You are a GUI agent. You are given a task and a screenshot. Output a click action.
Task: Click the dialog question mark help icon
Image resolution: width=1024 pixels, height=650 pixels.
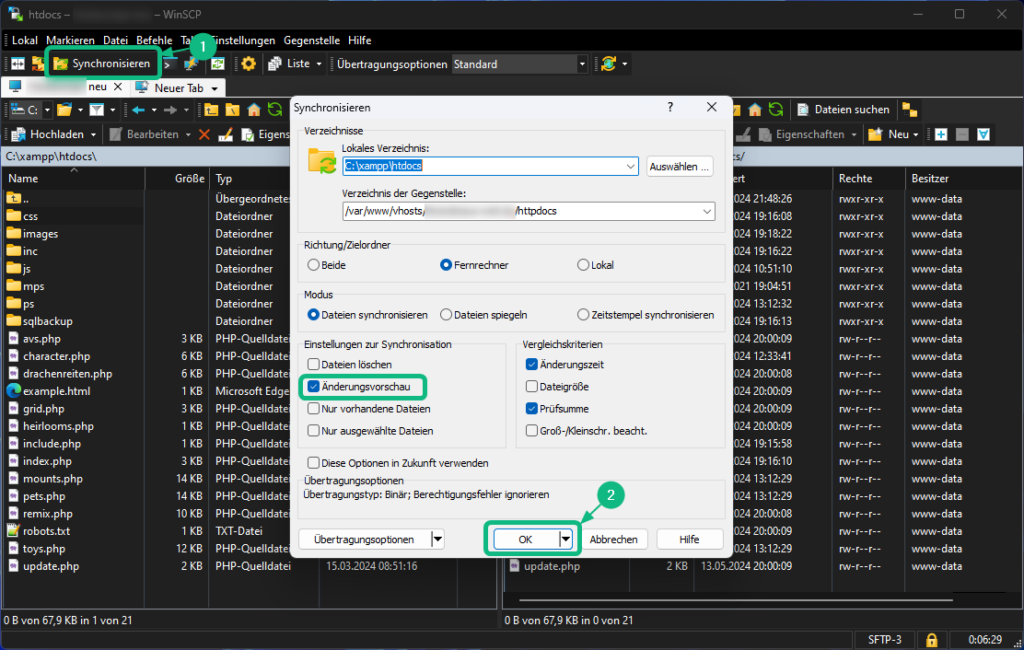point(670,107)
